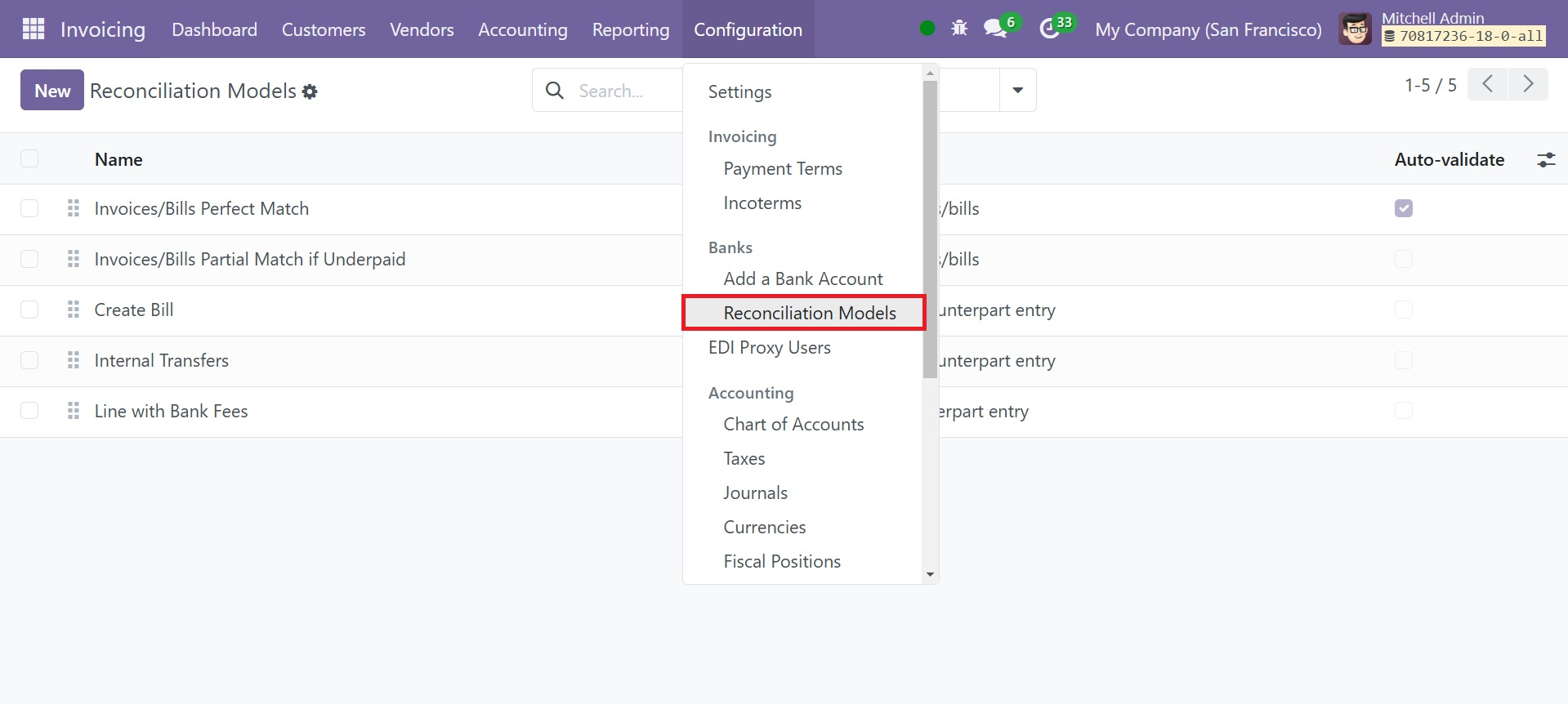
Task: Open company switcher My Company (San Francisco)
Action: (x=1208, y=29)
